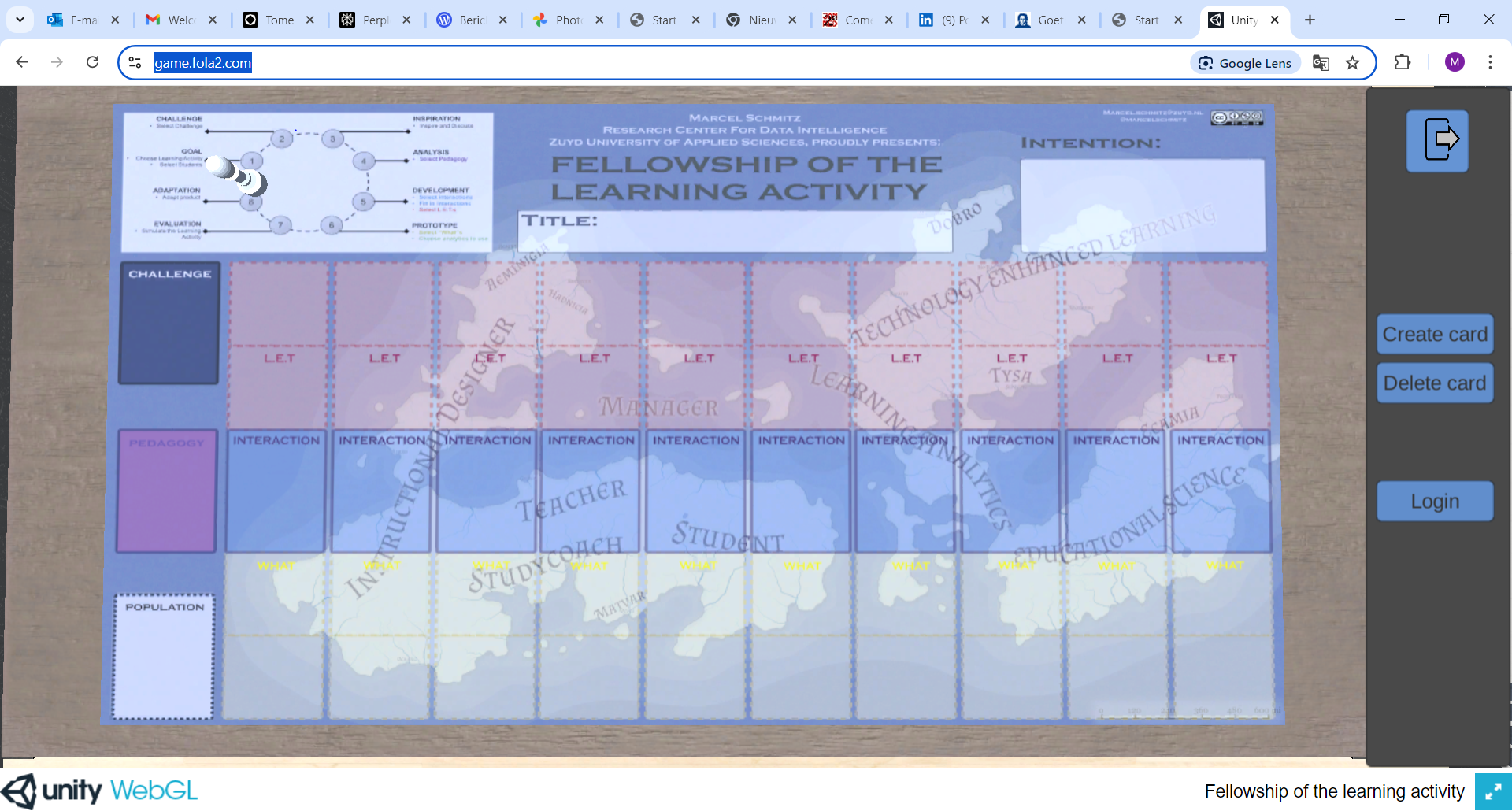
Task: View site information icon in address bar
Action: click(x=135, y=63)
